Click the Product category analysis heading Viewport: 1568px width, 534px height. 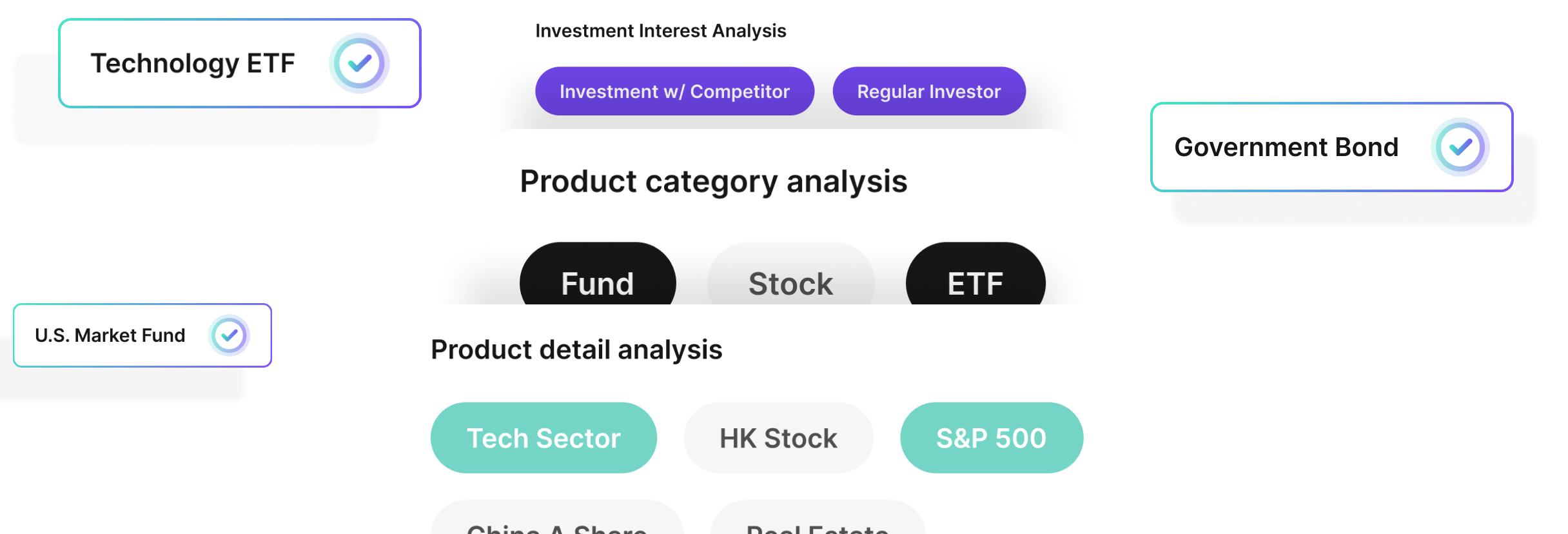coord(714,182)
